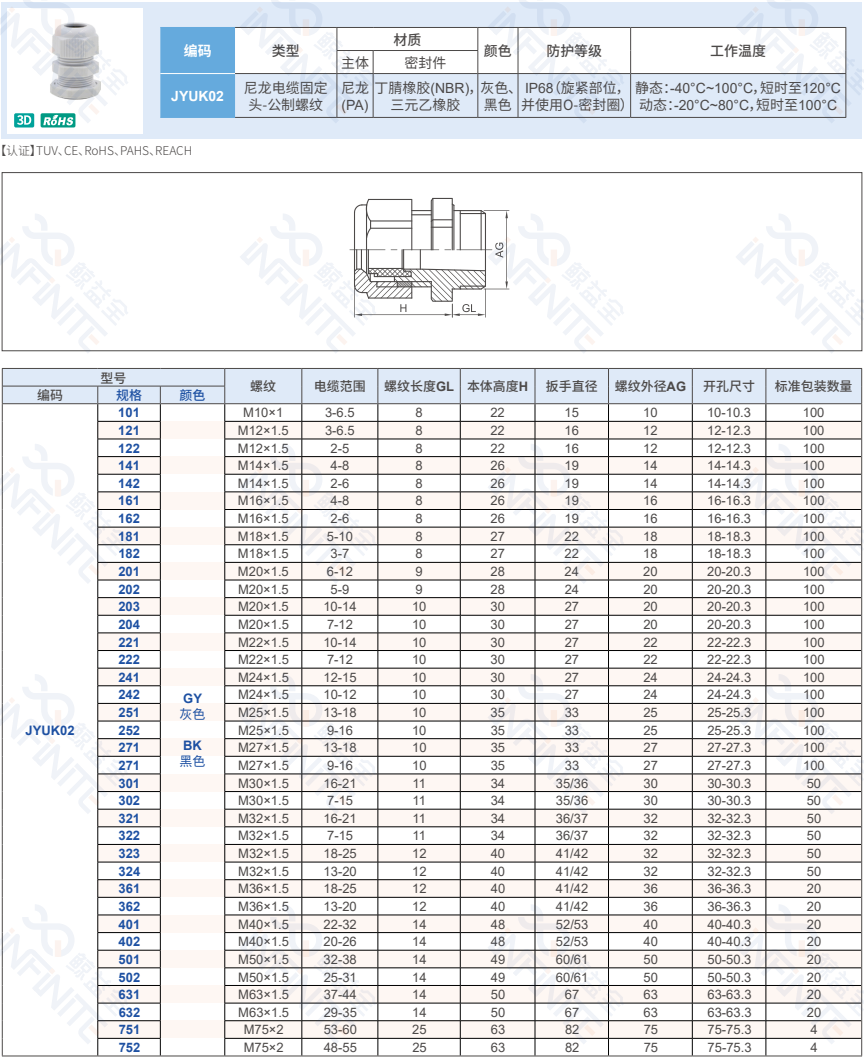Select spec number 323
This screenshot has height=1062, width=864.
pyautogui.click(x=129, y=853)
